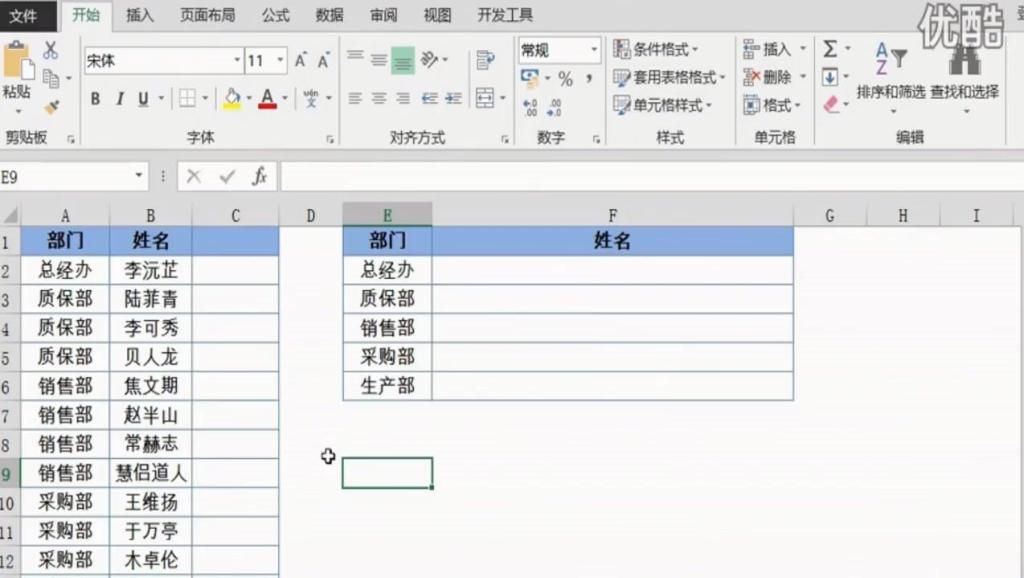Click the accounting number format icon
Image resolution: width=1024 pixels, height=578 pixels.
pyautogui.click(x=530, y=79)
